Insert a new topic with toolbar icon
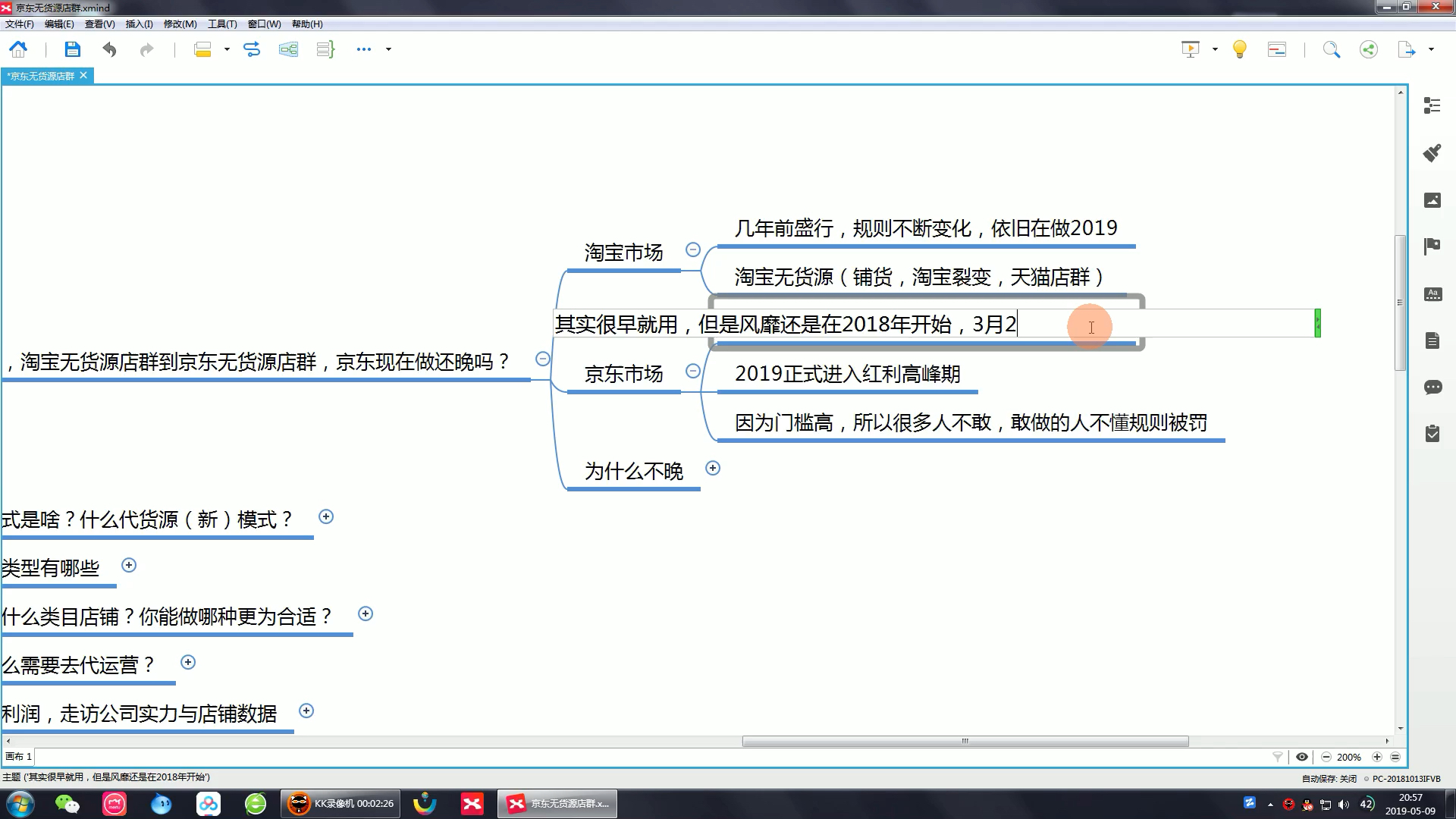 [x=202, y=49]
